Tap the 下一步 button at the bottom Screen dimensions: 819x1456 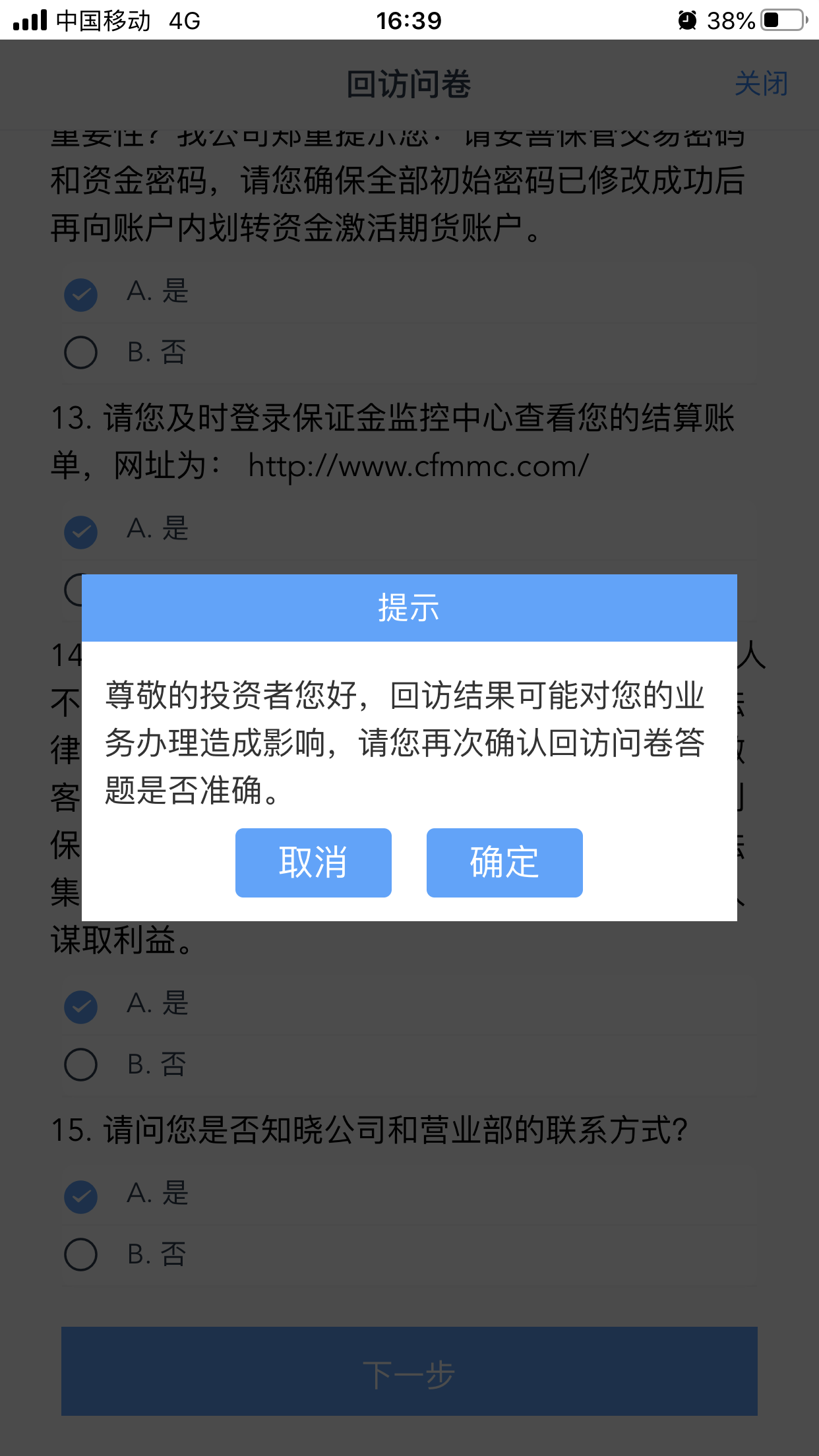click(409, 1371)
